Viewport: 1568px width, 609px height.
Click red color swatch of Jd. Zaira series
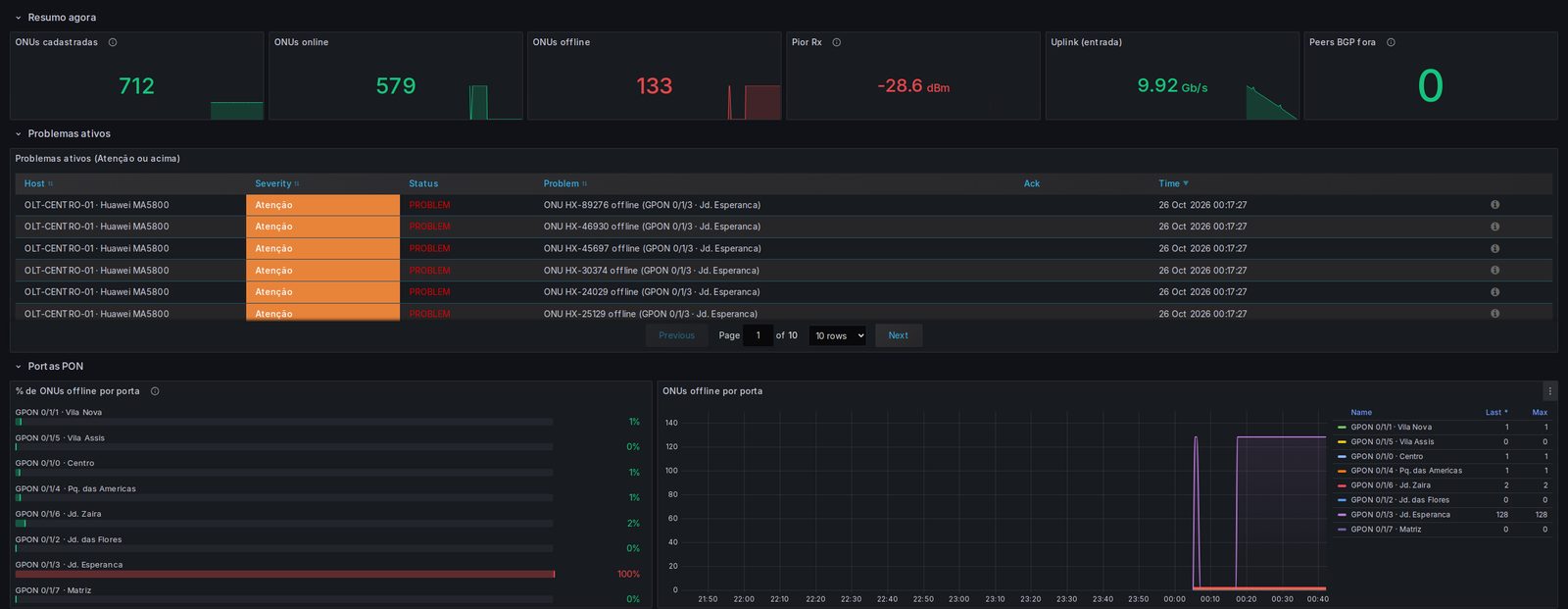[x=1342, y=485]
